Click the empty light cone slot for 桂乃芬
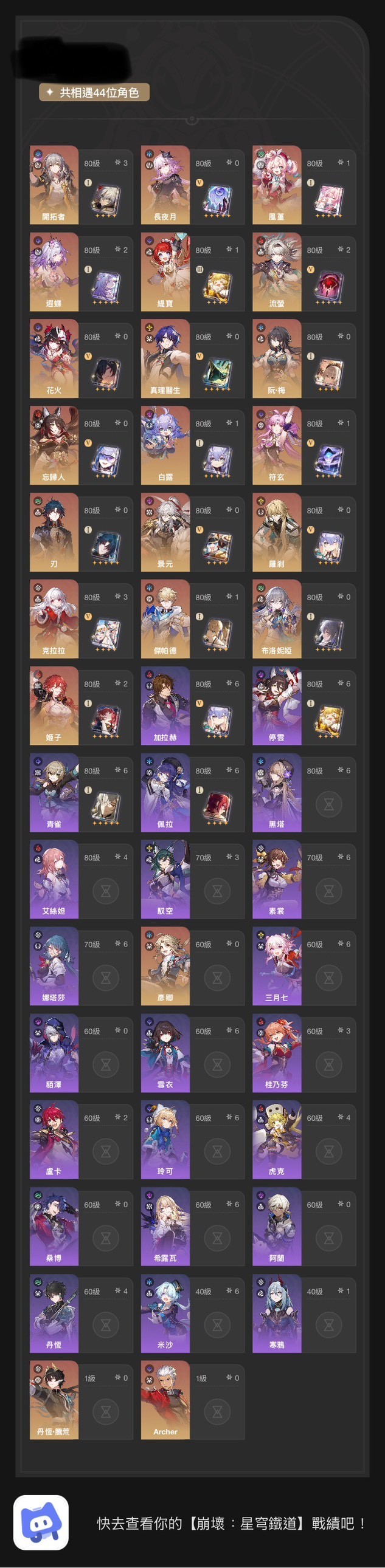This screenshot has width=385, height=1568. point(328,1064)
